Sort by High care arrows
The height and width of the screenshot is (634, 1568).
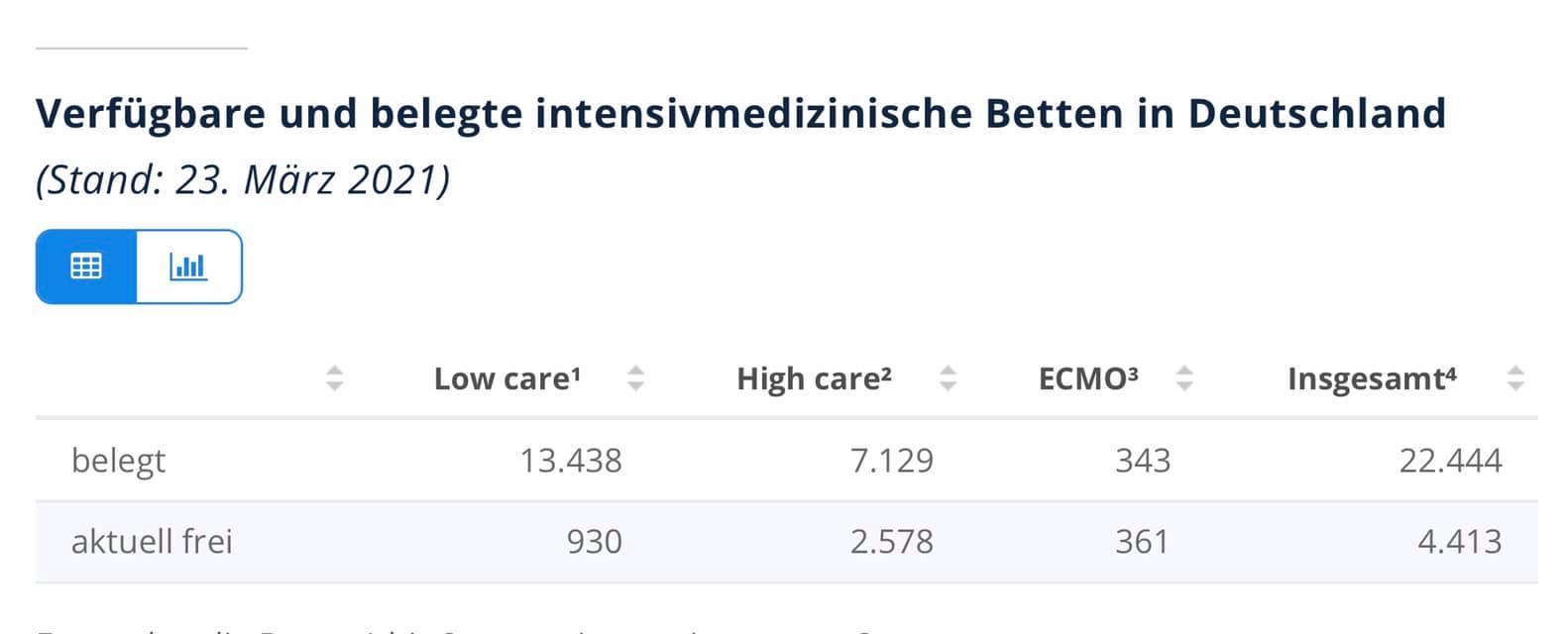coord(949,378)
